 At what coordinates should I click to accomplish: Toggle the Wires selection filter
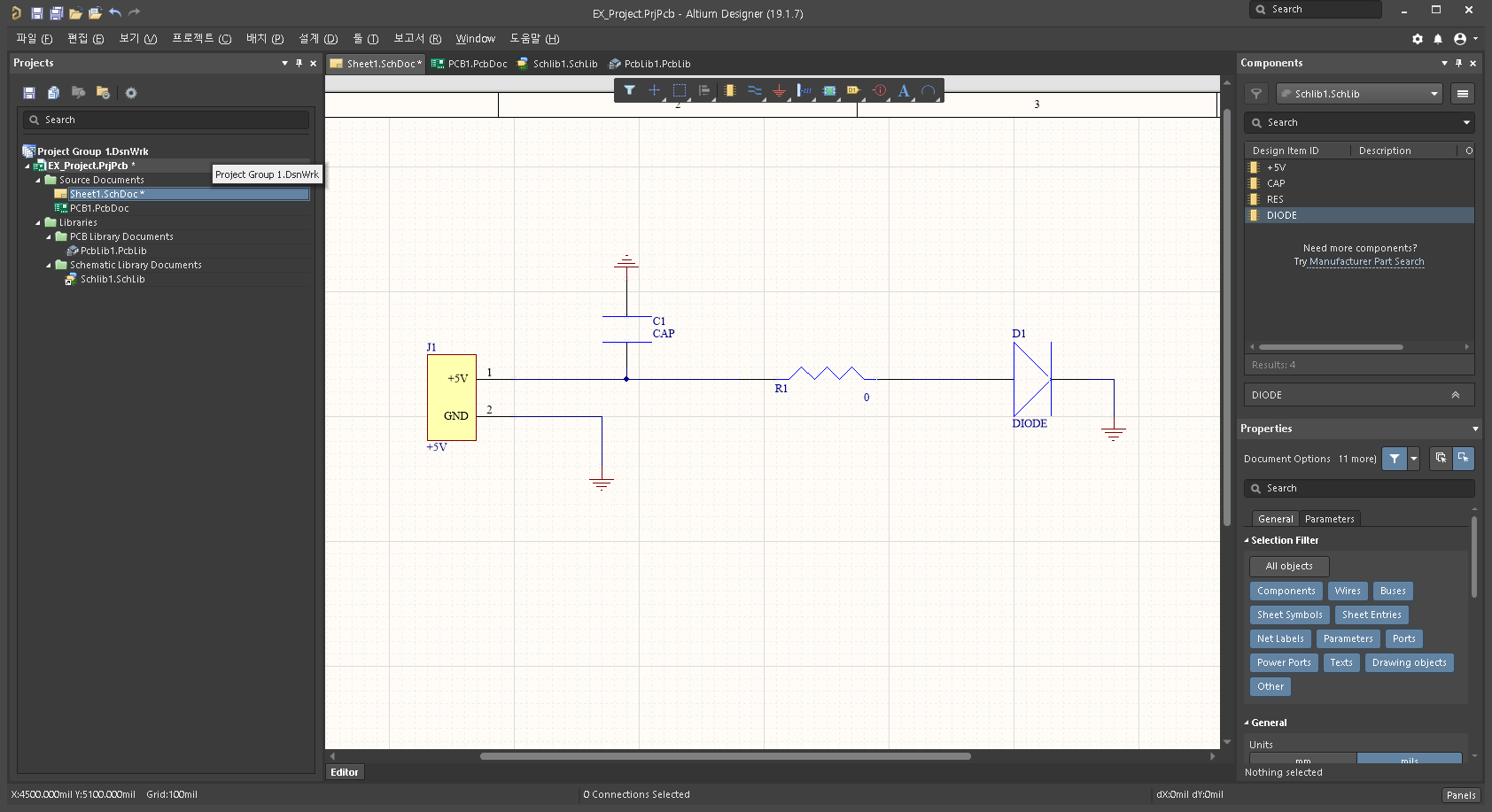coord(1348,591)
